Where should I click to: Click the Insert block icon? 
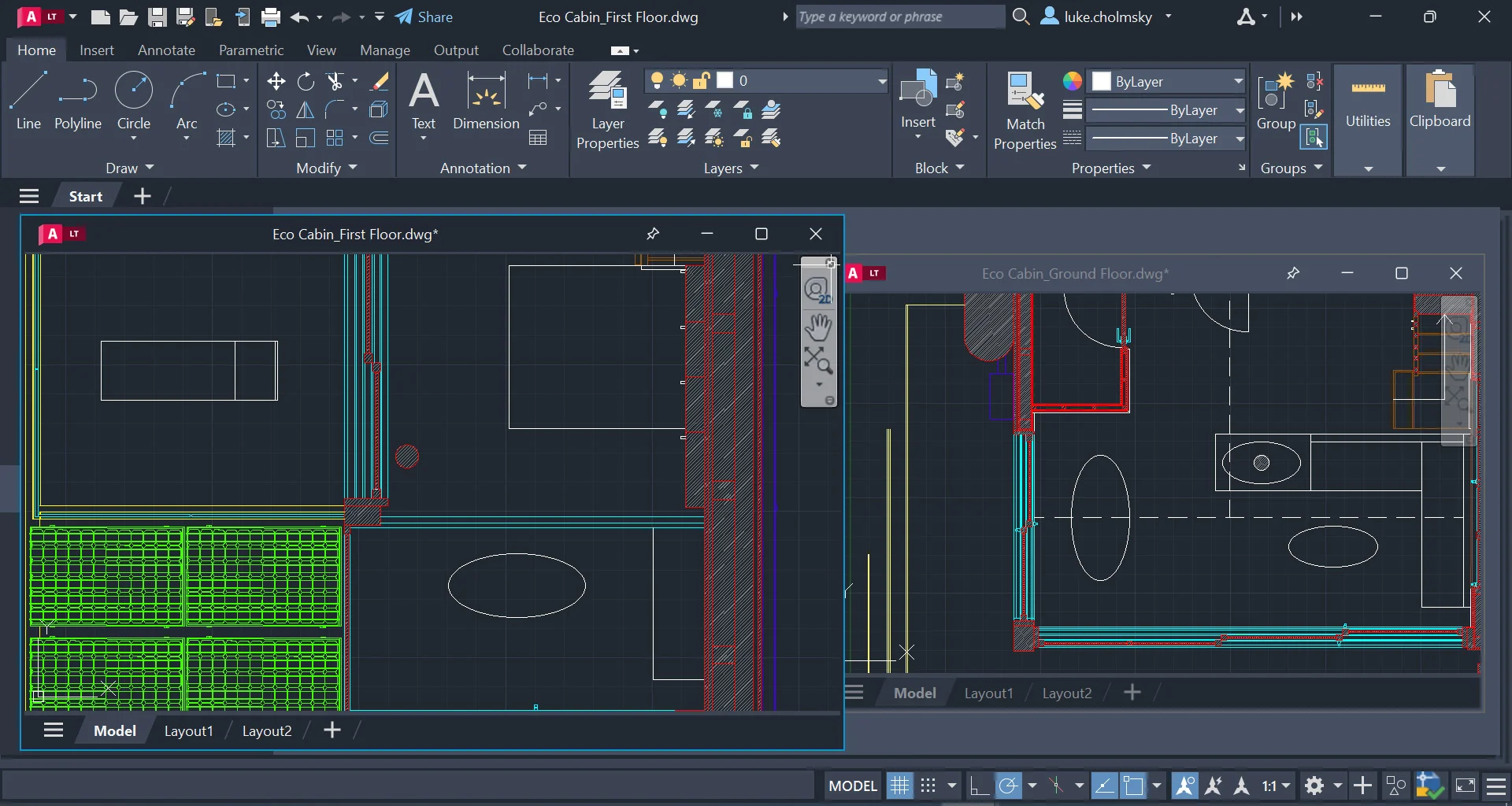(917, 94)
